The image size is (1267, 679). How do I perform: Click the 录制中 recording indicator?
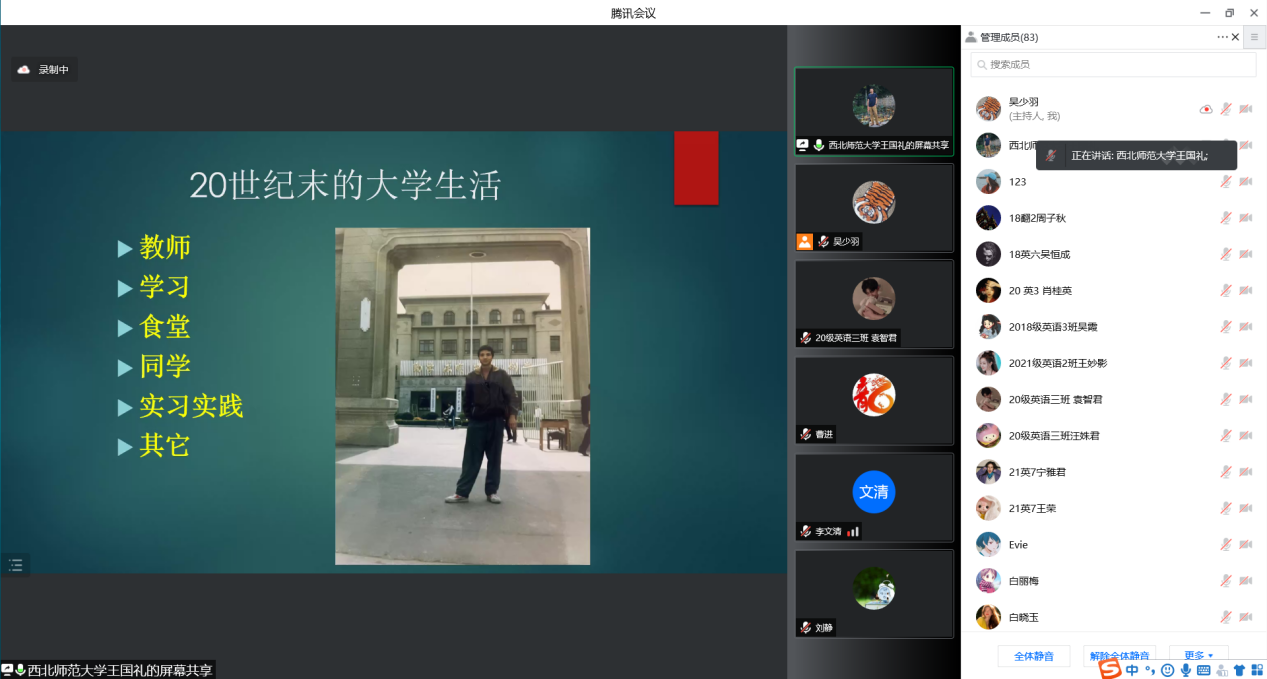coord(44,70)
